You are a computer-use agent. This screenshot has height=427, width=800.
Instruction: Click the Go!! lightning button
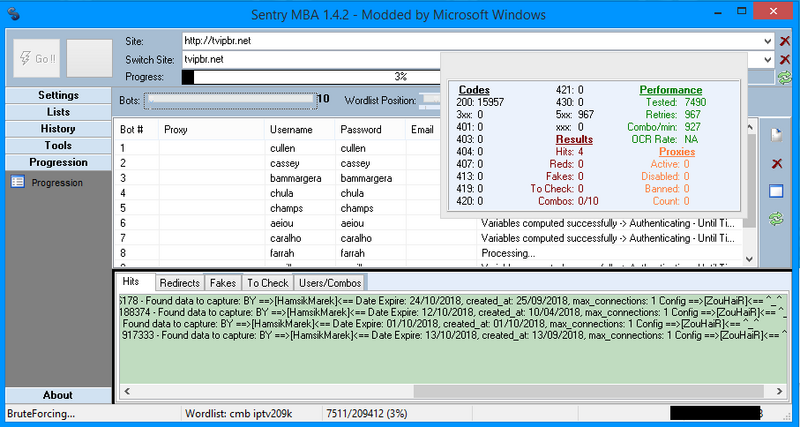[x=36, y=59]
